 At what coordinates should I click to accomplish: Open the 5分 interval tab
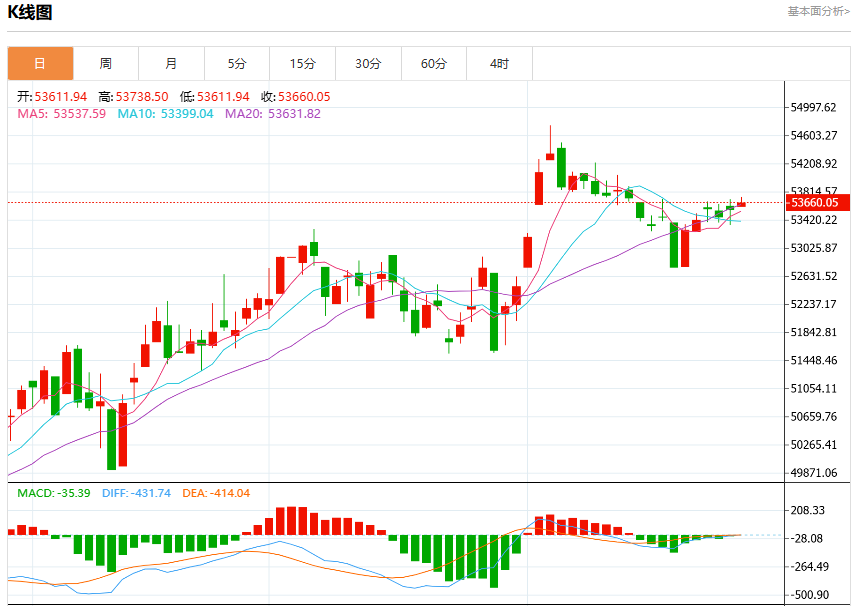click(237, 64)
